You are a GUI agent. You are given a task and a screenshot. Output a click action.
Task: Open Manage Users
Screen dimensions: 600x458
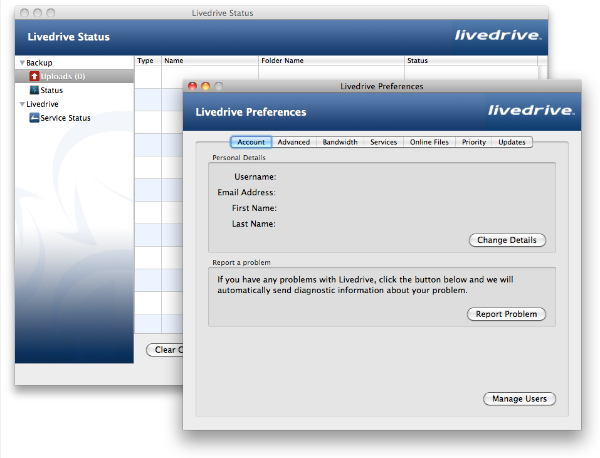pyautogui.click(x=519, y=399)
